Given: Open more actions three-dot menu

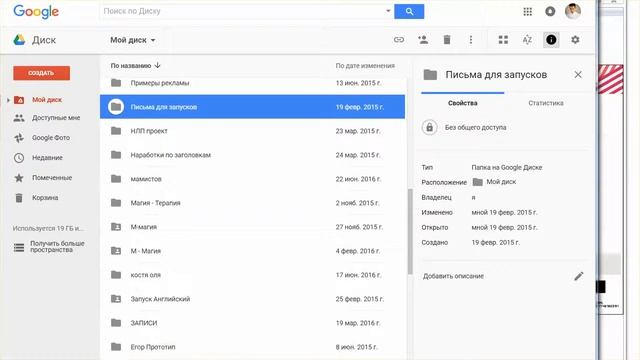Looking at the screenshot, I should [x=471, y=40].
